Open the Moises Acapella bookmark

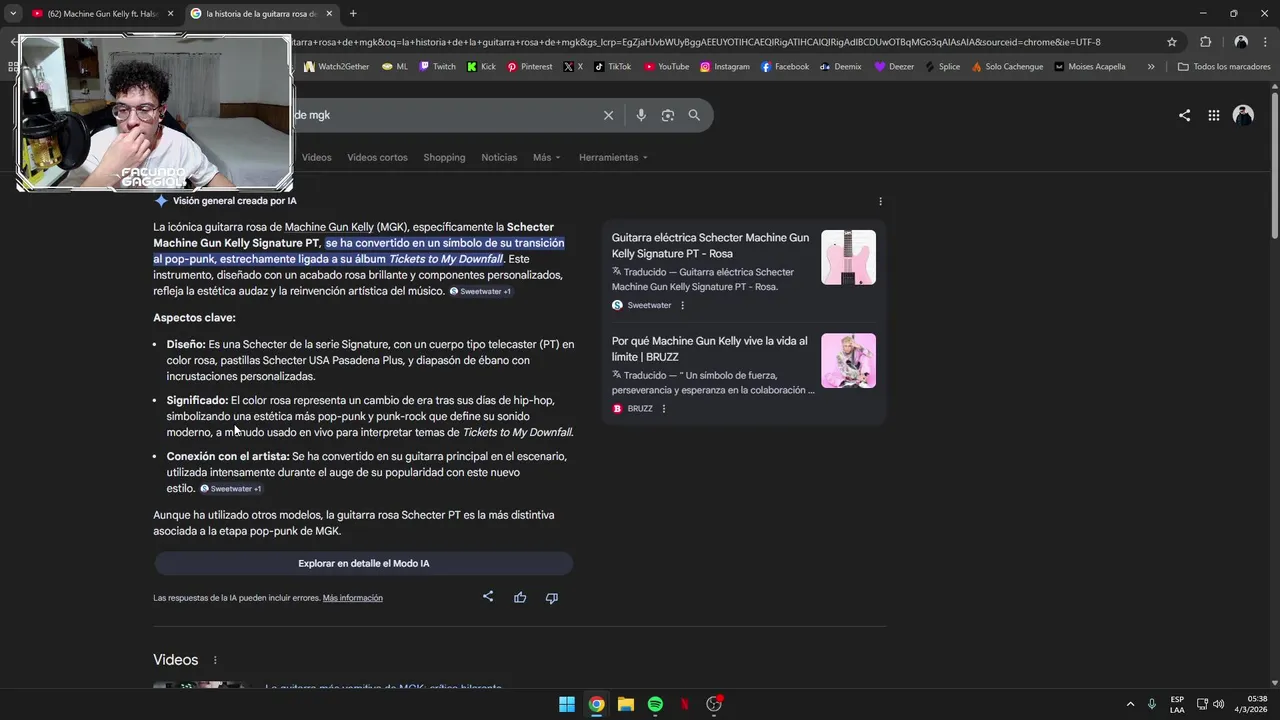[1089, 66]
